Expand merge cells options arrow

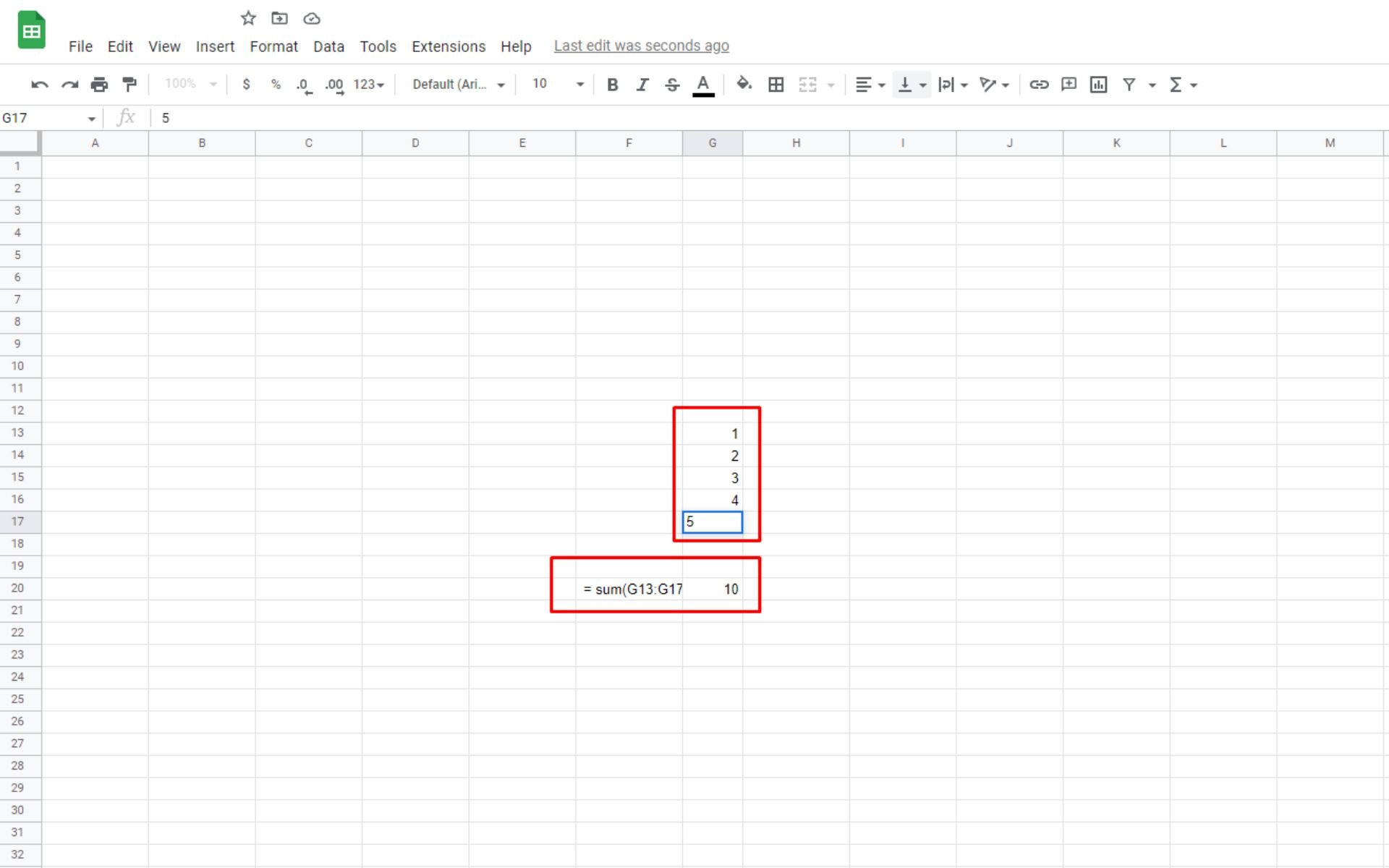(x=831, y=85)
